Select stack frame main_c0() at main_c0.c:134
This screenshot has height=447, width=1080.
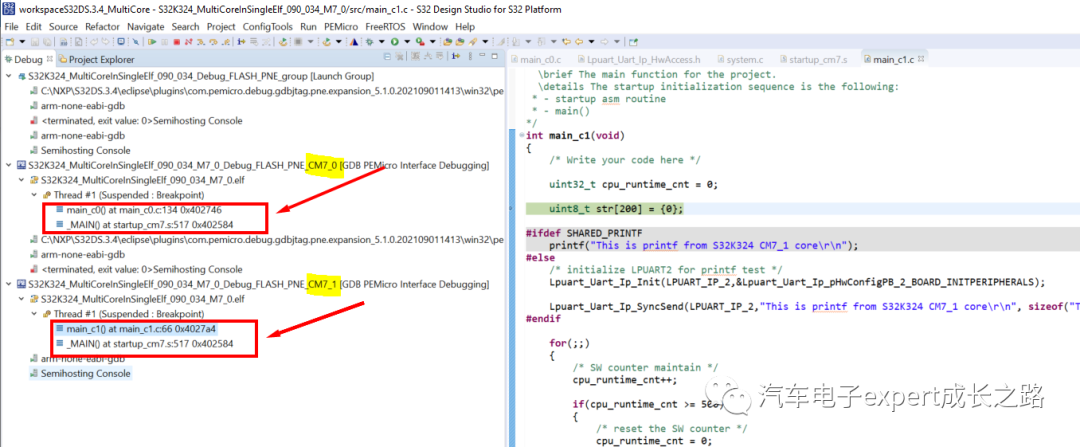(138, 210)
